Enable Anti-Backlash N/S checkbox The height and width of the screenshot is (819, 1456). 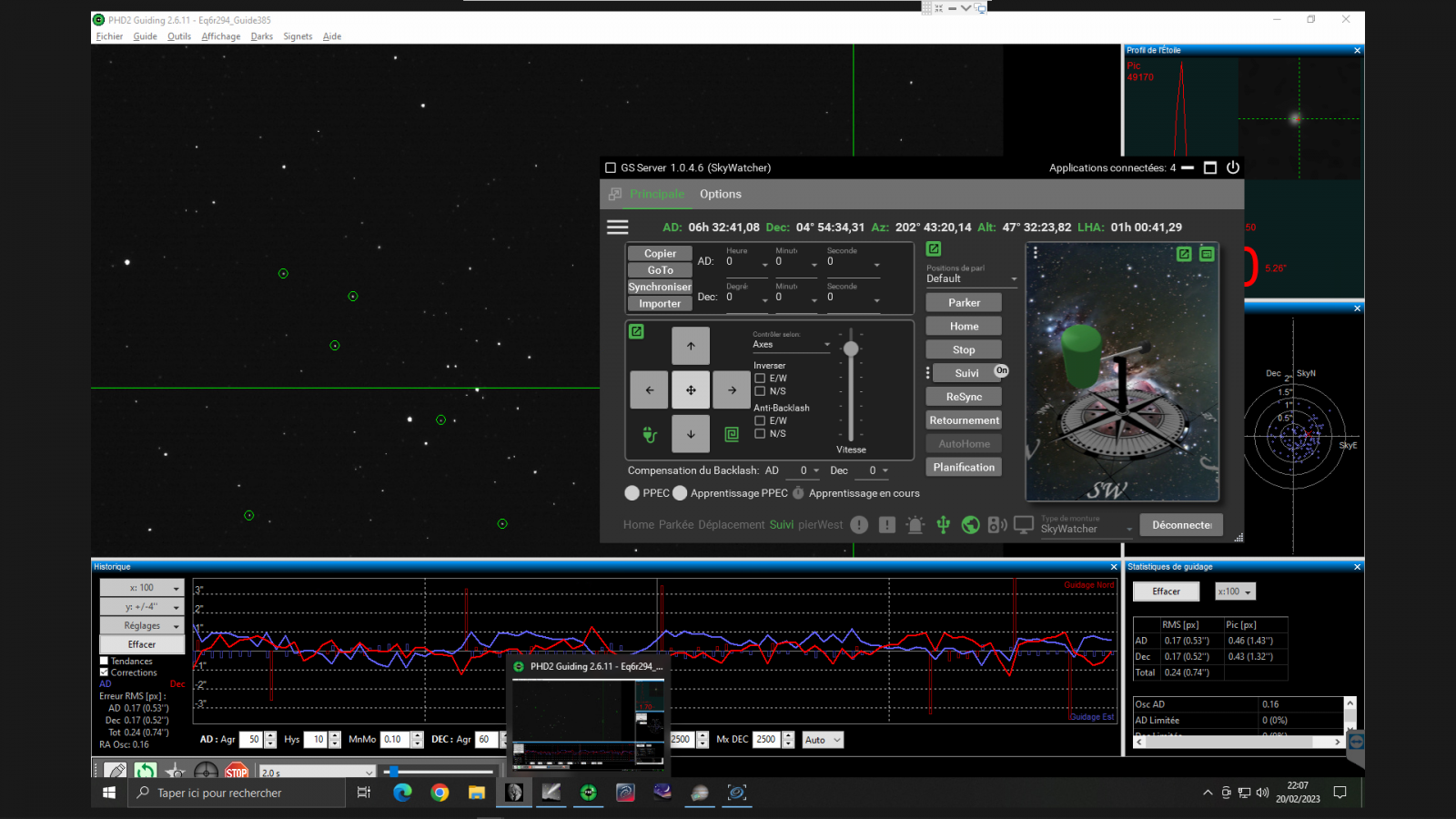[x=760, y=434]
